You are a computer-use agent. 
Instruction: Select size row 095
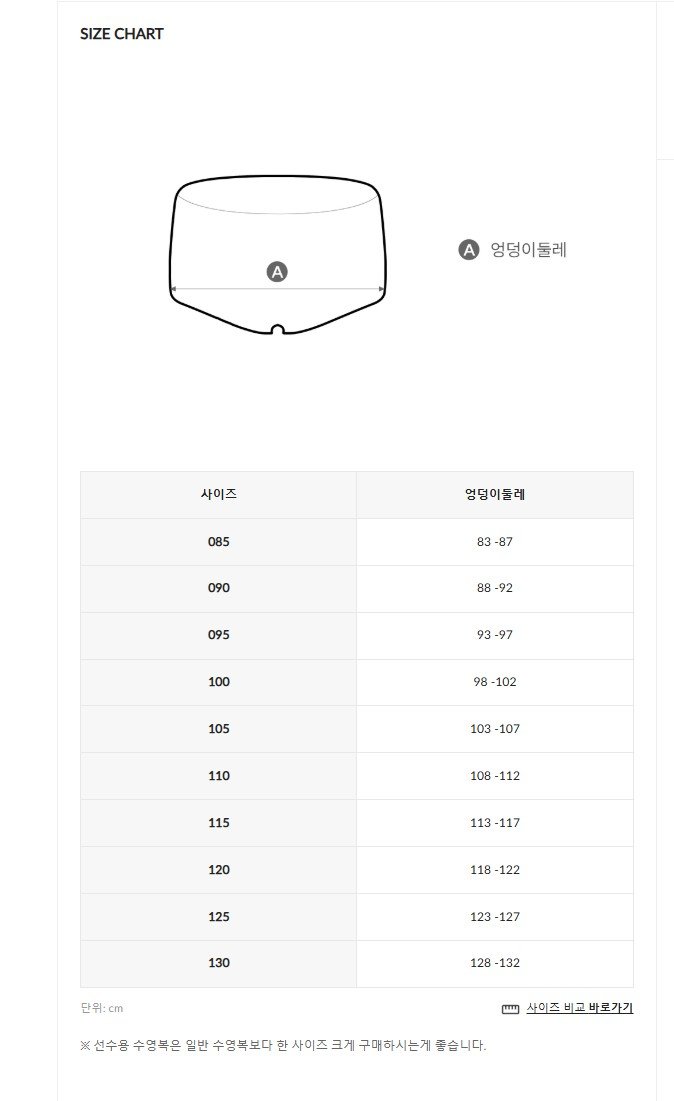(x=357, y=635)
